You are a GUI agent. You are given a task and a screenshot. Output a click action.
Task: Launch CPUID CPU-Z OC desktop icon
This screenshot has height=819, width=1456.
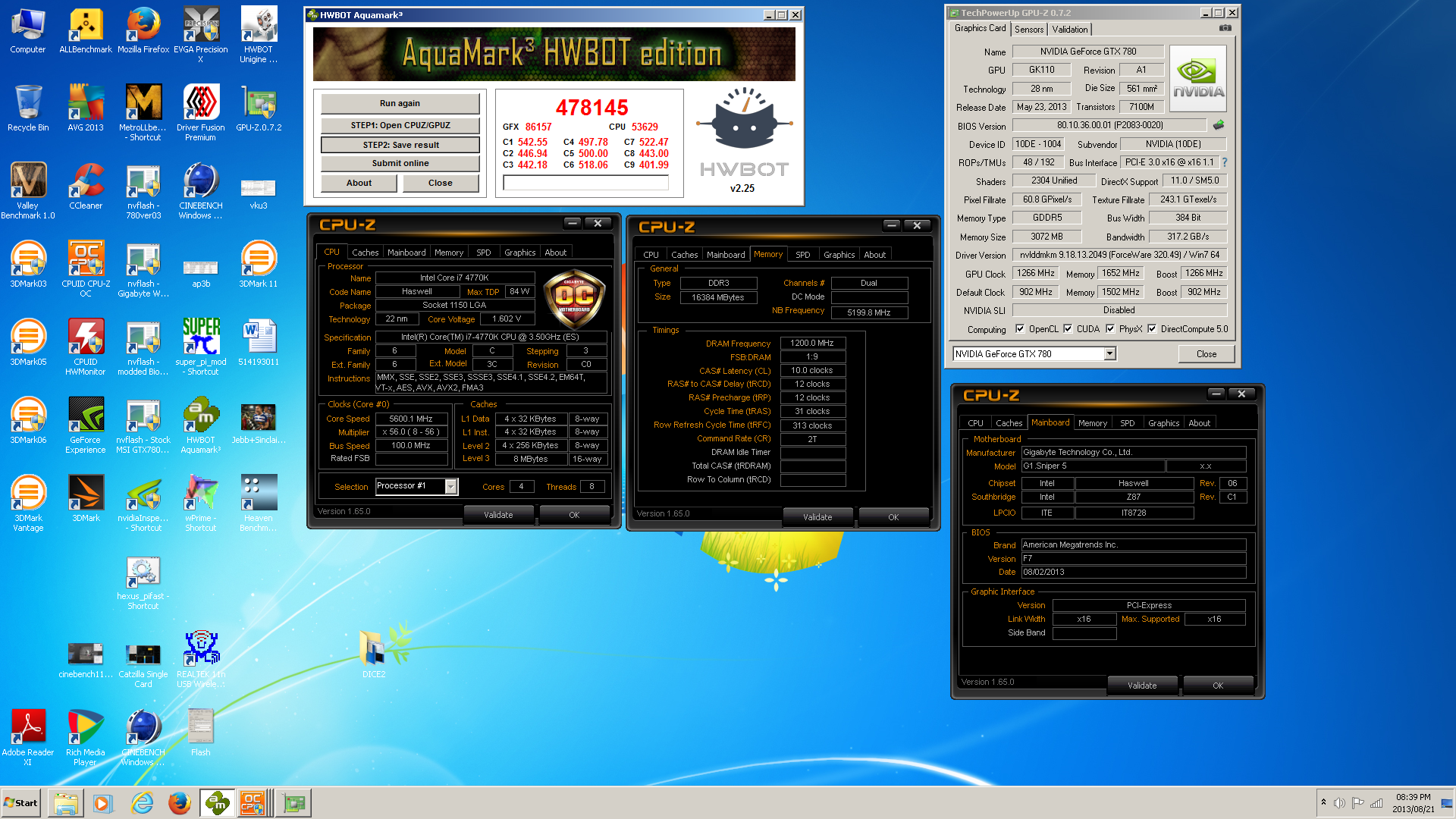pyautogui.click(x=86, y=269)
